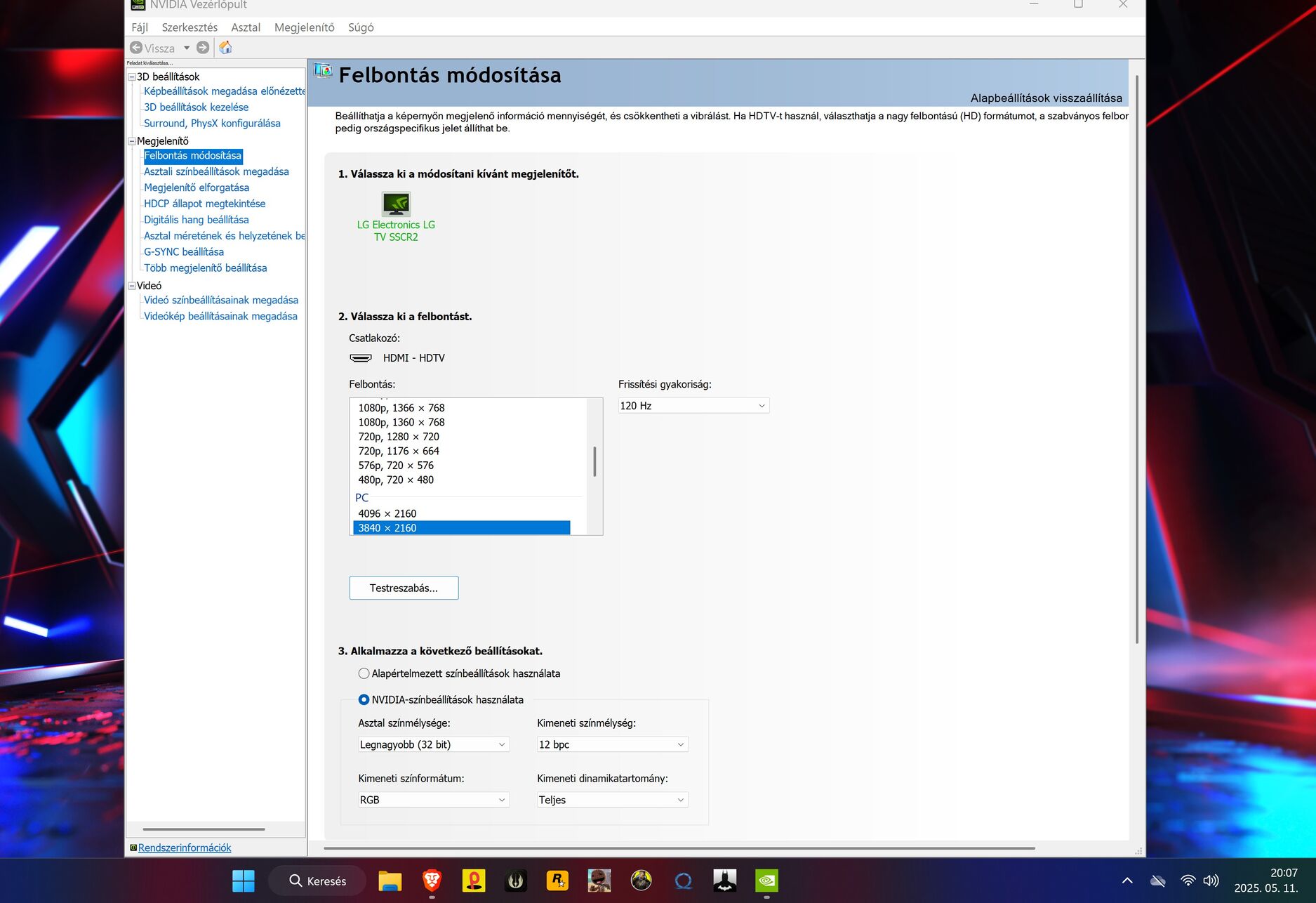Open Videókép beállításainak megadása
Image resolution: width=1316 pixels, height=903 pixels.
(220, 317)
